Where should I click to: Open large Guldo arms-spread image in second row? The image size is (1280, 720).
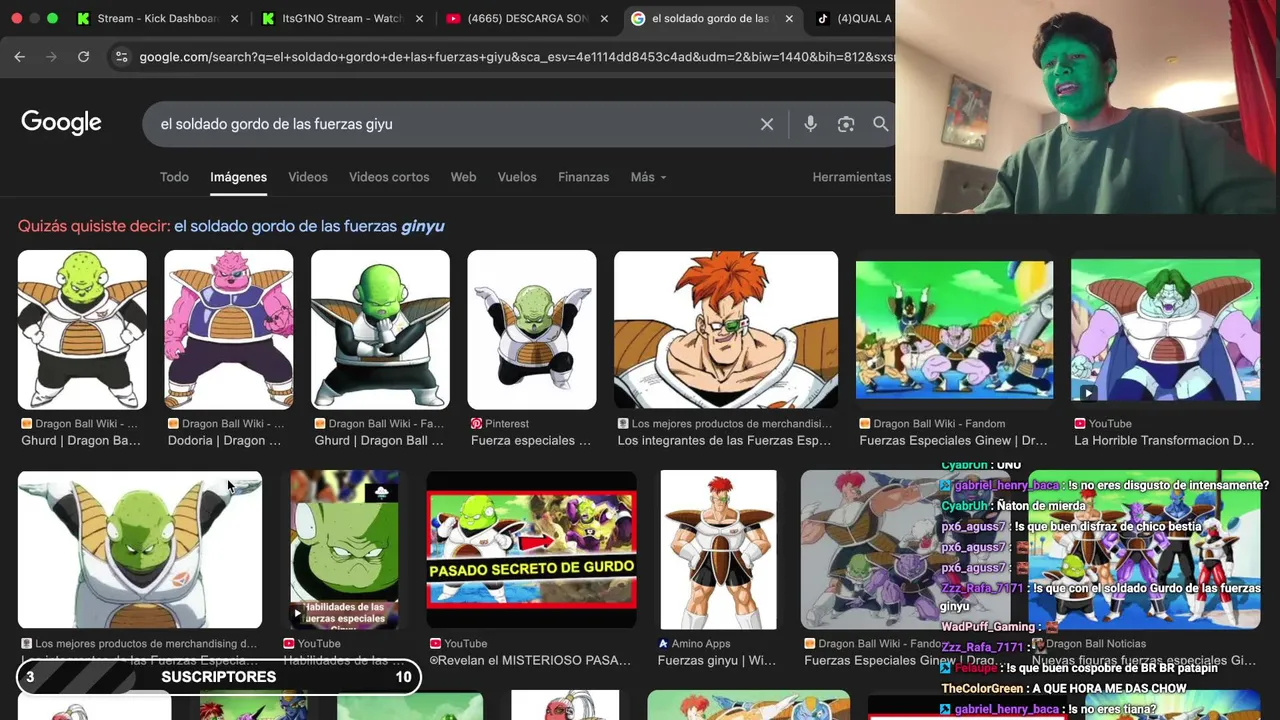click(140, 550)
